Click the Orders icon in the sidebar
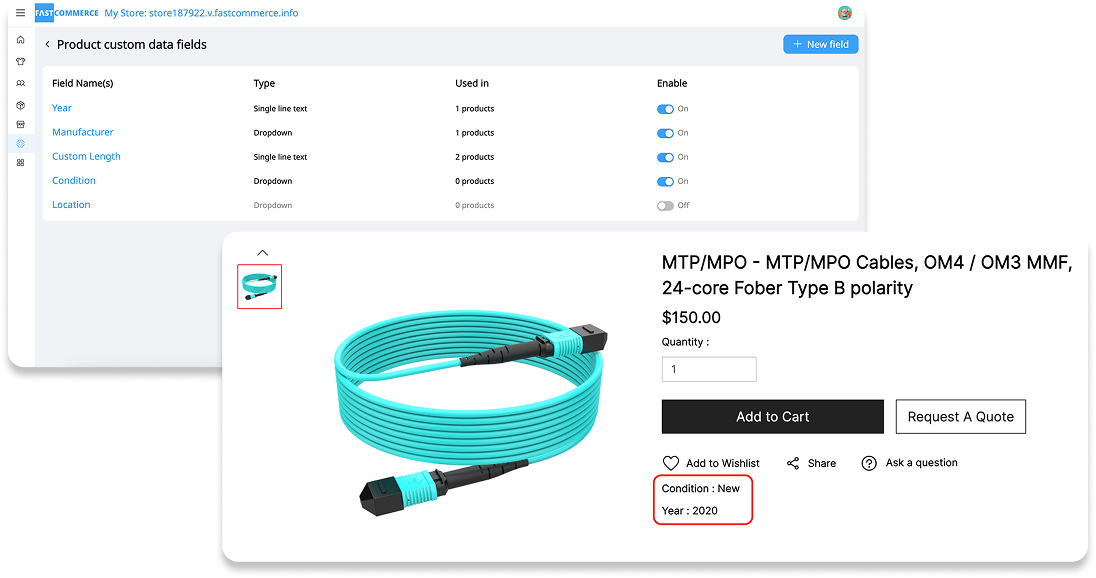The height and width of the screenshot is (578, 1096). coord(20,124)
